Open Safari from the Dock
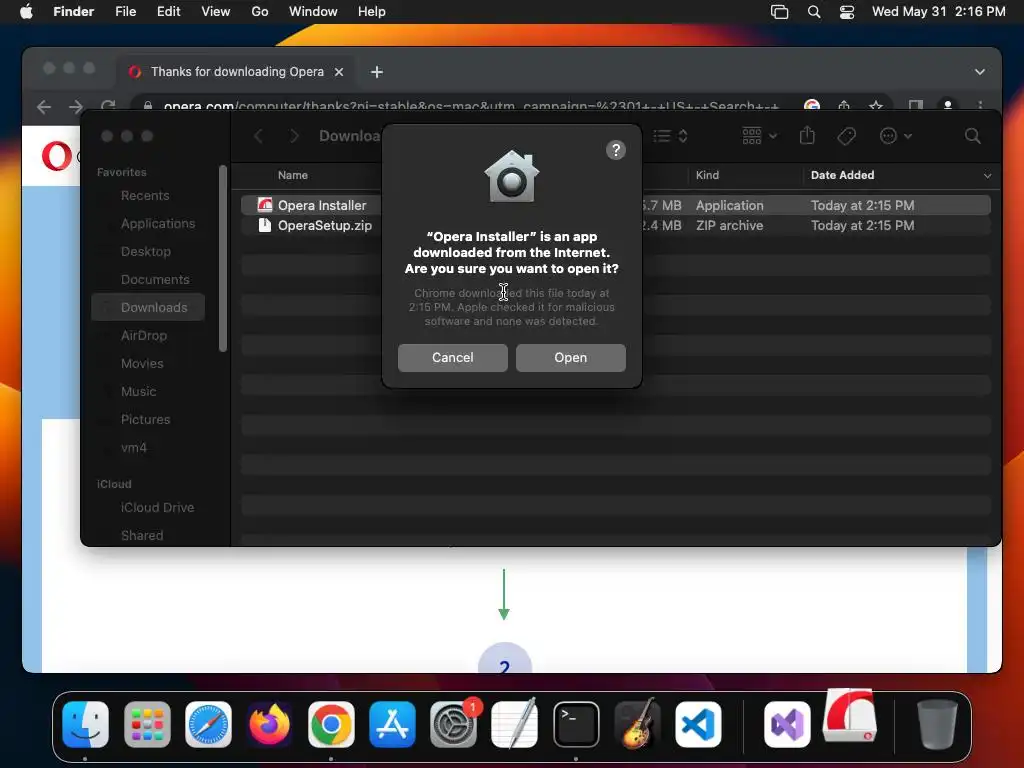 pos(208,724)
